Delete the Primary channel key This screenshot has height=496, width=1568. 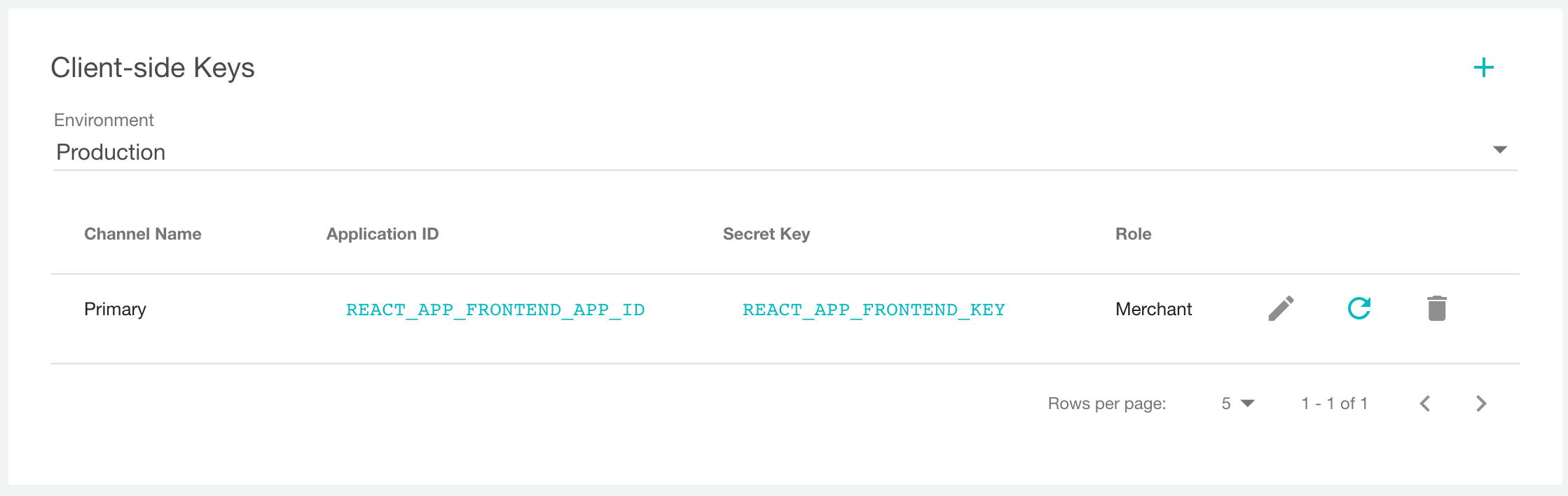click(x=1436, y=308)
